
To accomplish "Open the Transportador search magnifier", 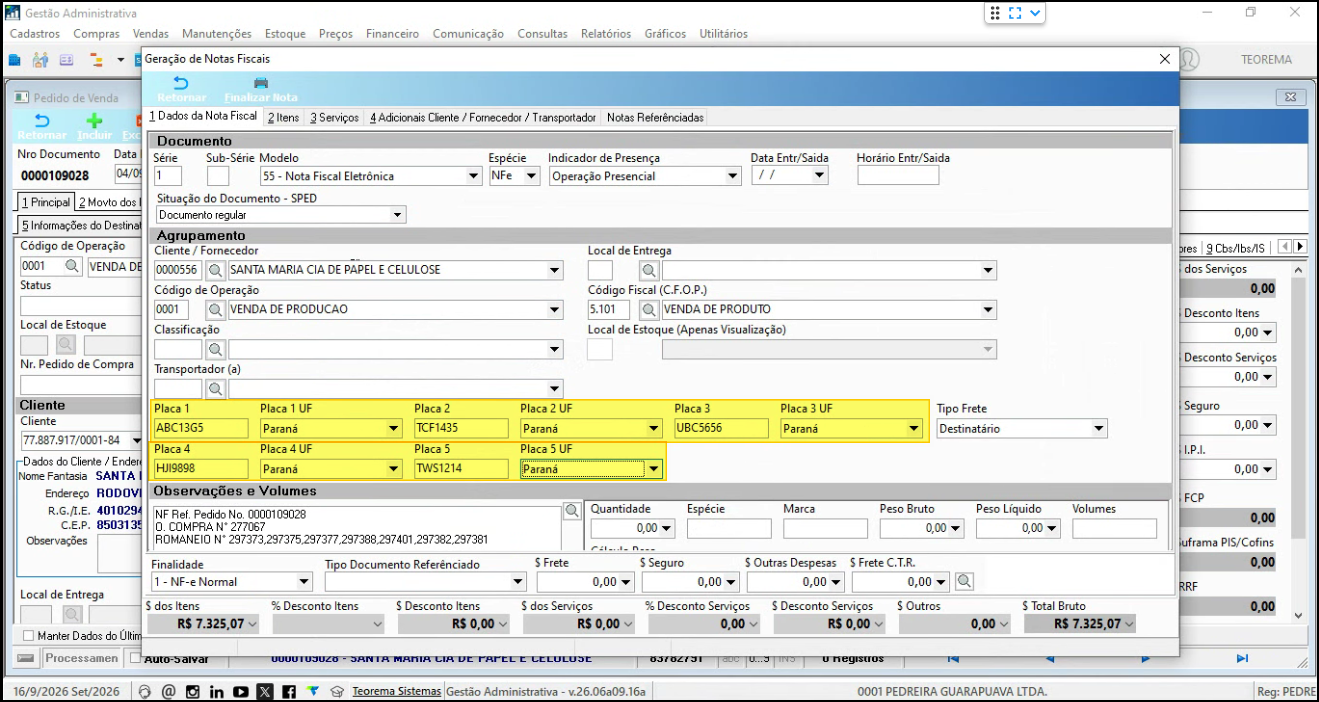I will 215,389.
